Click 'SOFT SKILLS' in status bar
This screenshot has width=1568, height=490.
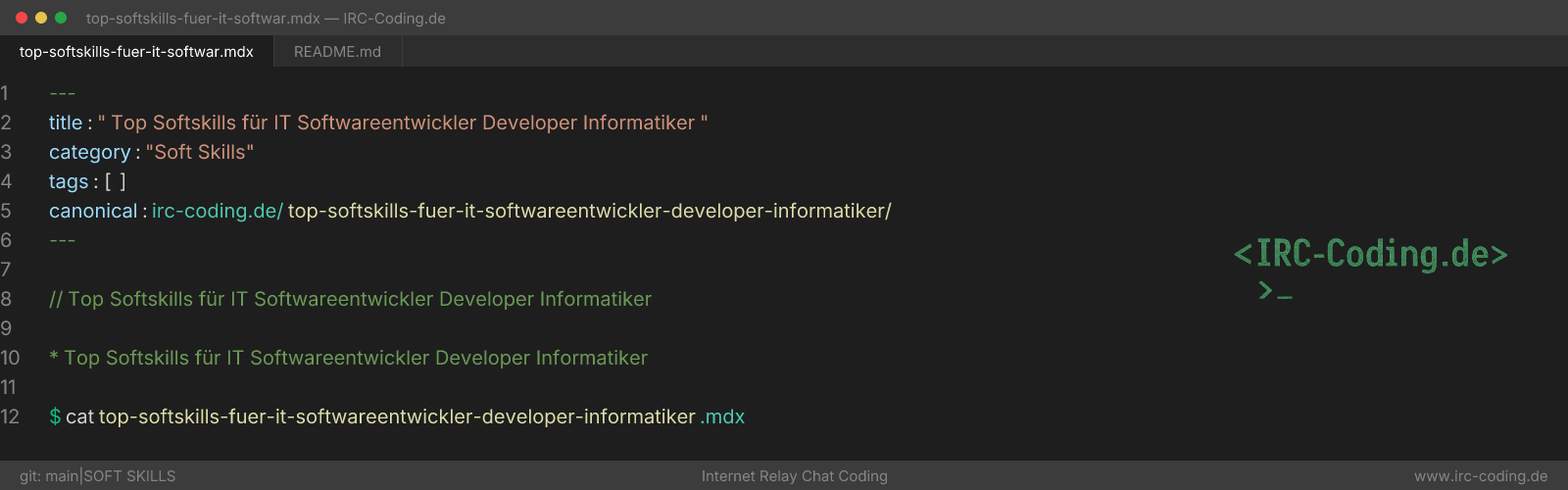pyautogui.click(x=129, y=476)
